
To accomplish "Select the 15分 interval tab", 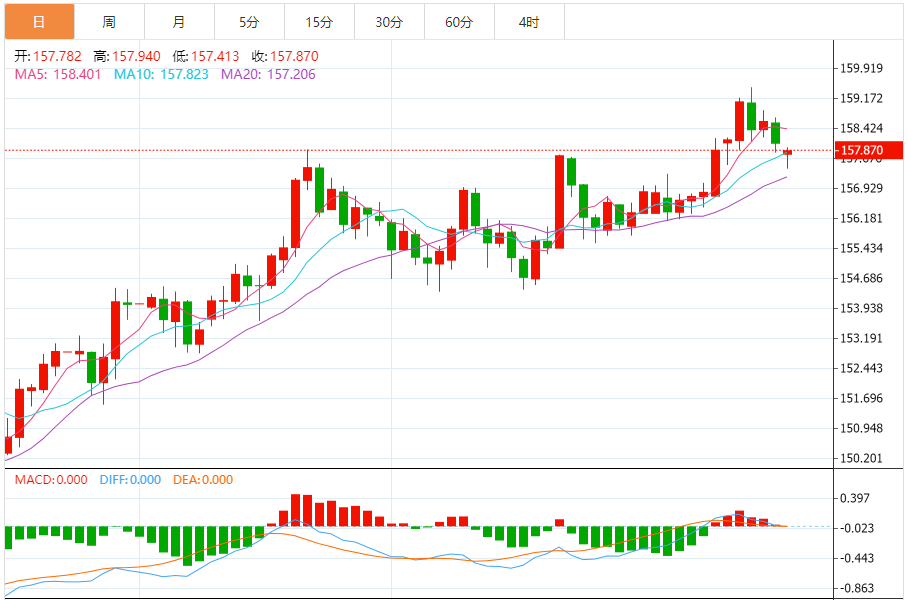I will (x=319, y=21).
